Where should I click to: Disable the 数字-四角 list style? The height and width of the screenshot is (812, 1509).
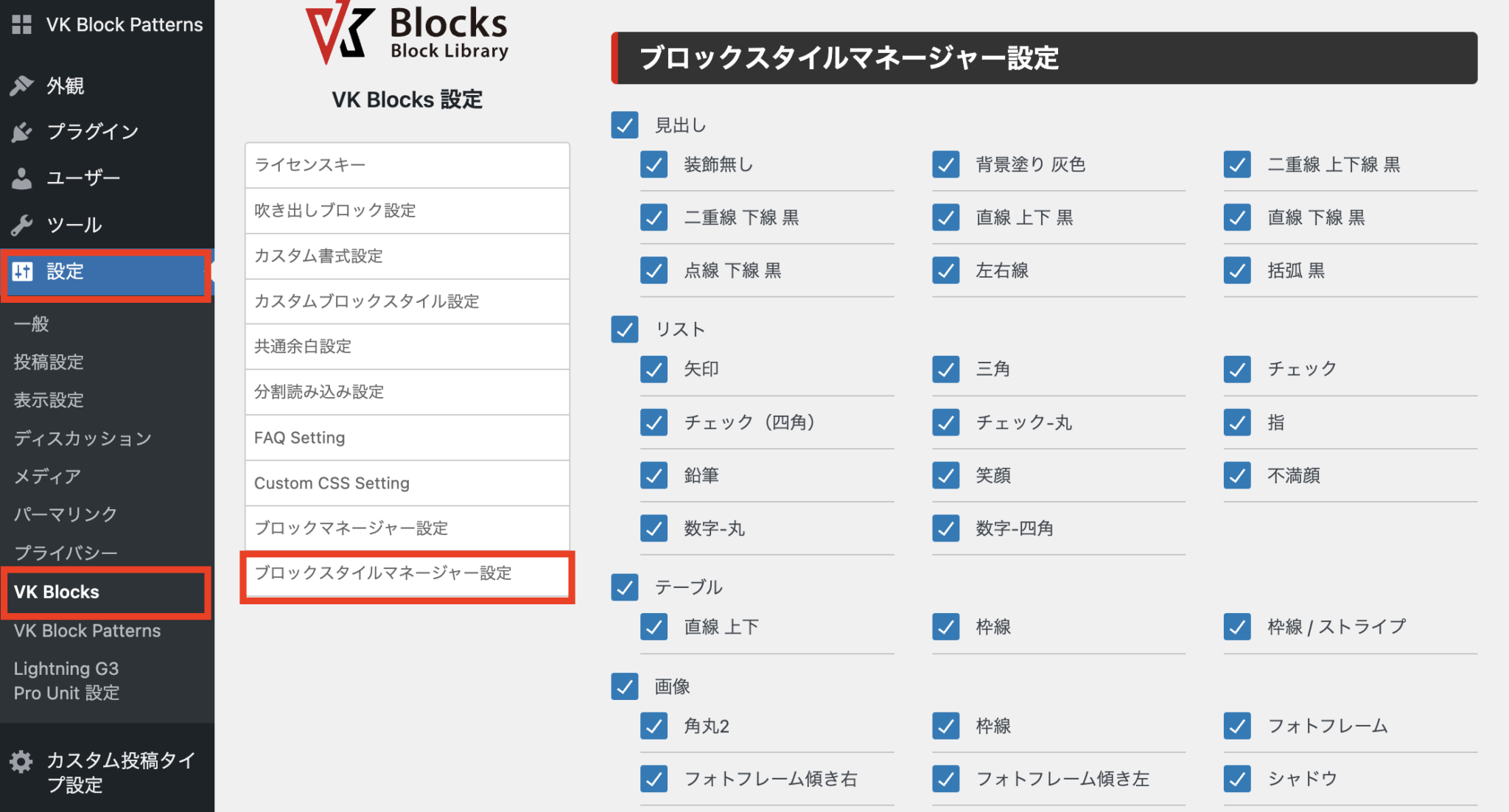click(945, 528)
